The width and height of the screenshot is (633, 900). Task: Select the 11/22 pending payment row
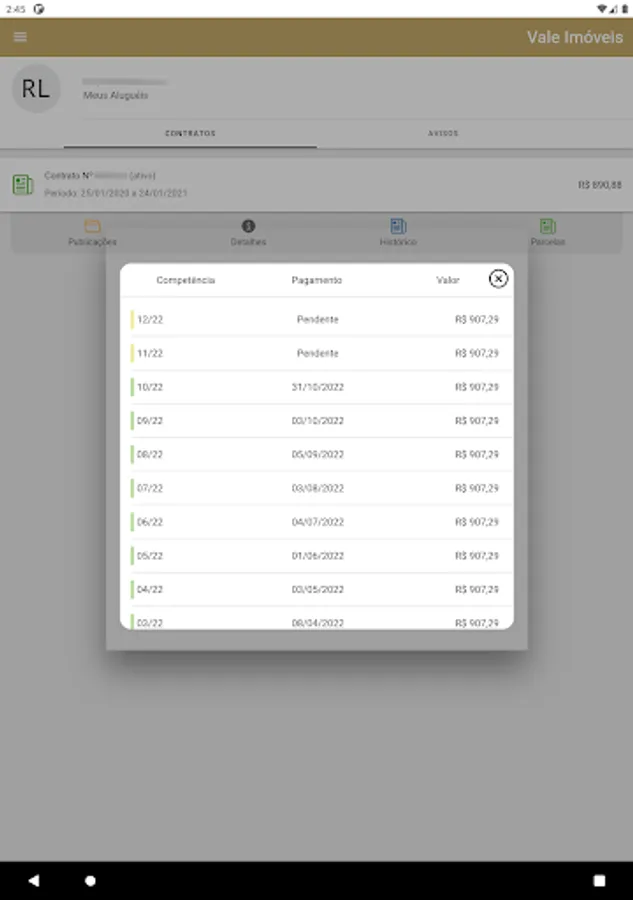coord(317,354)
